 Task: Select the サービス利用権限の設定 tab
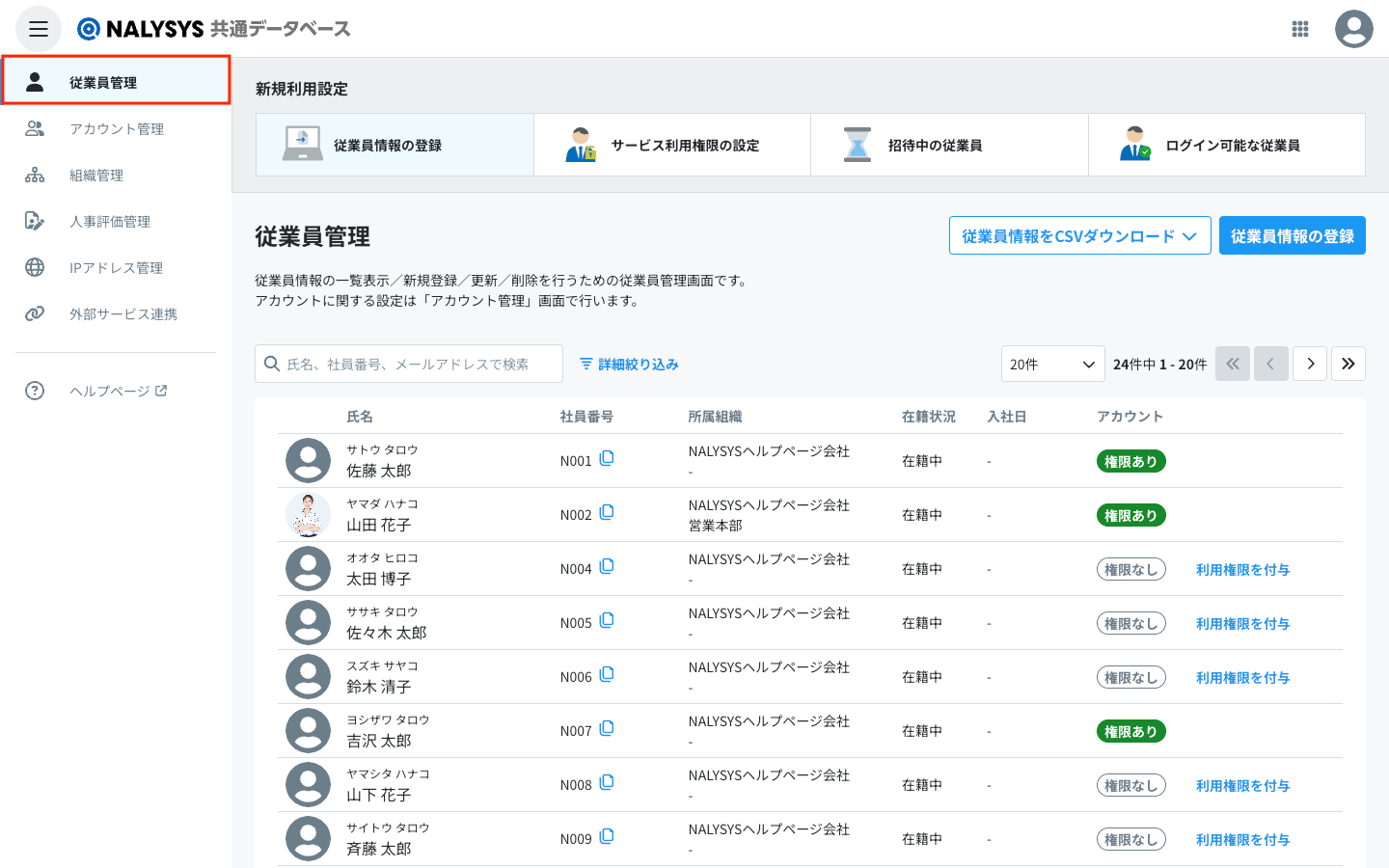(672, 146)
